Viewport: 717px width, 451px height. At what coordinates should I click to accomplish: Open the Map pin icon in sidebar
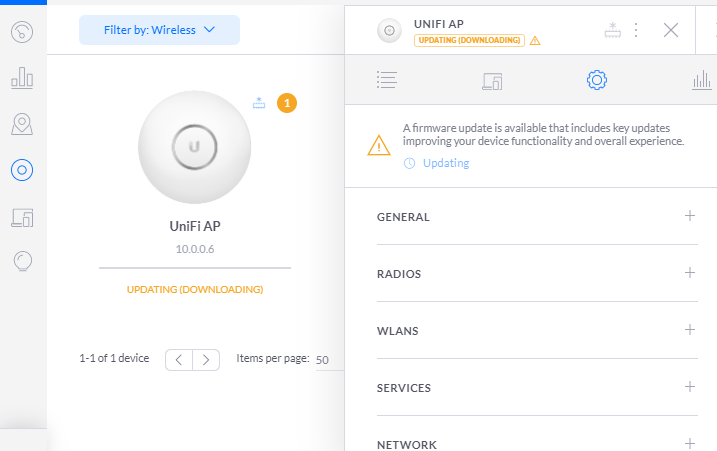[23, 124]
